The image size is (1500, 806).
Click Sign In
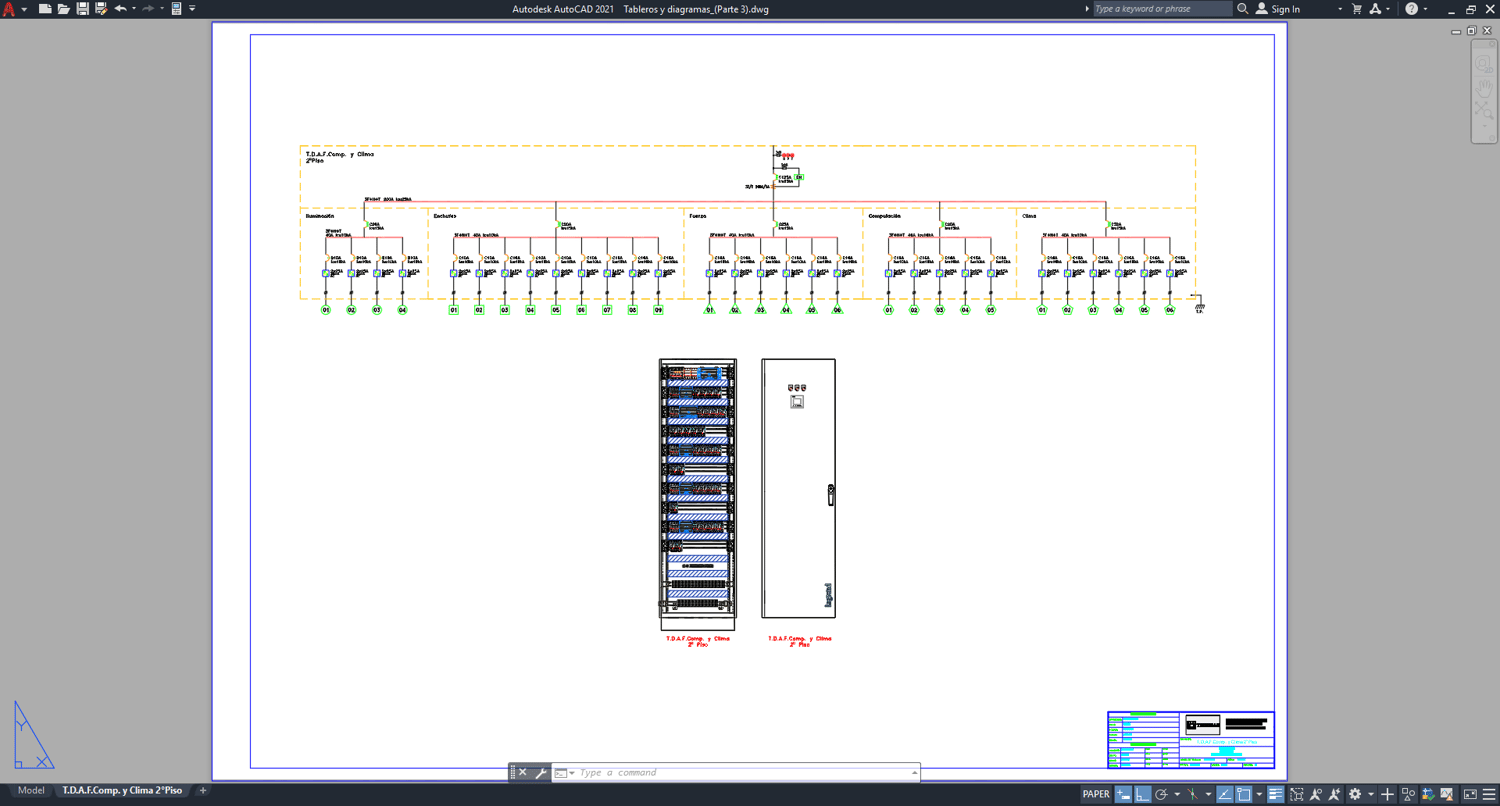click(1286, 9)
